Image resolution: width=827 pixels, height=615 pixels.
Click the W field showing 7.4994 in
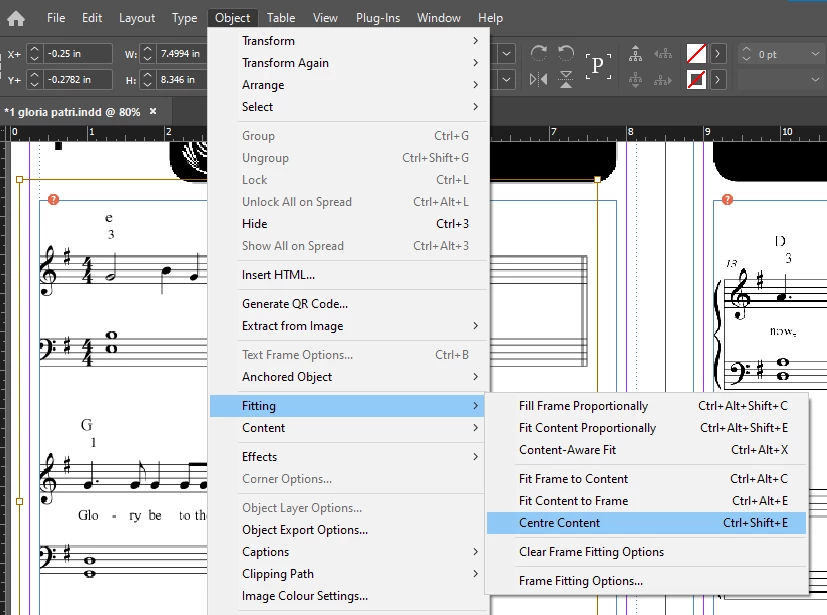pos(182,53)
